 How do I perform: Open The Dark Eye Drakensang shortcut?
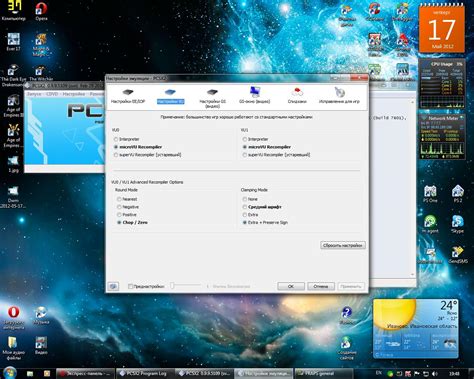13,76
